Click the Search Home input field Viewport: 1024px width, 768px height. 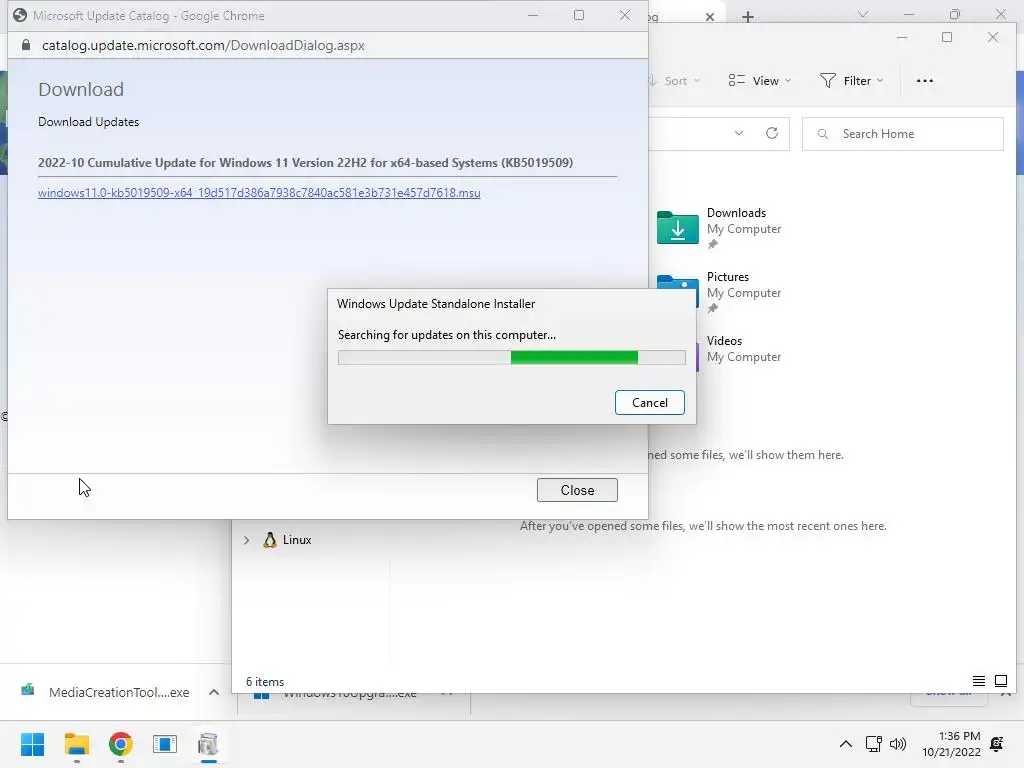pos(903,134)
